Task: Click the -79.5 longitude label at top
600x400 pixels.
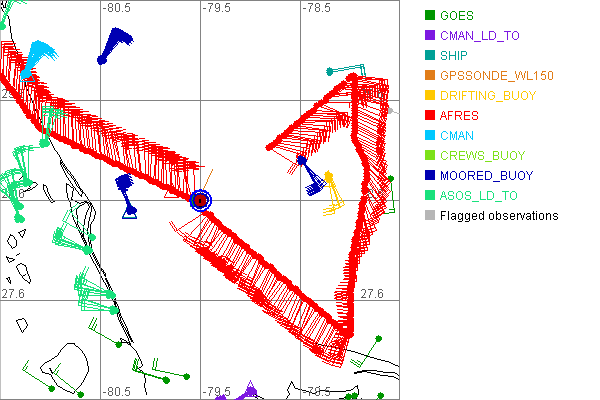Action: [x=216, y=8]
